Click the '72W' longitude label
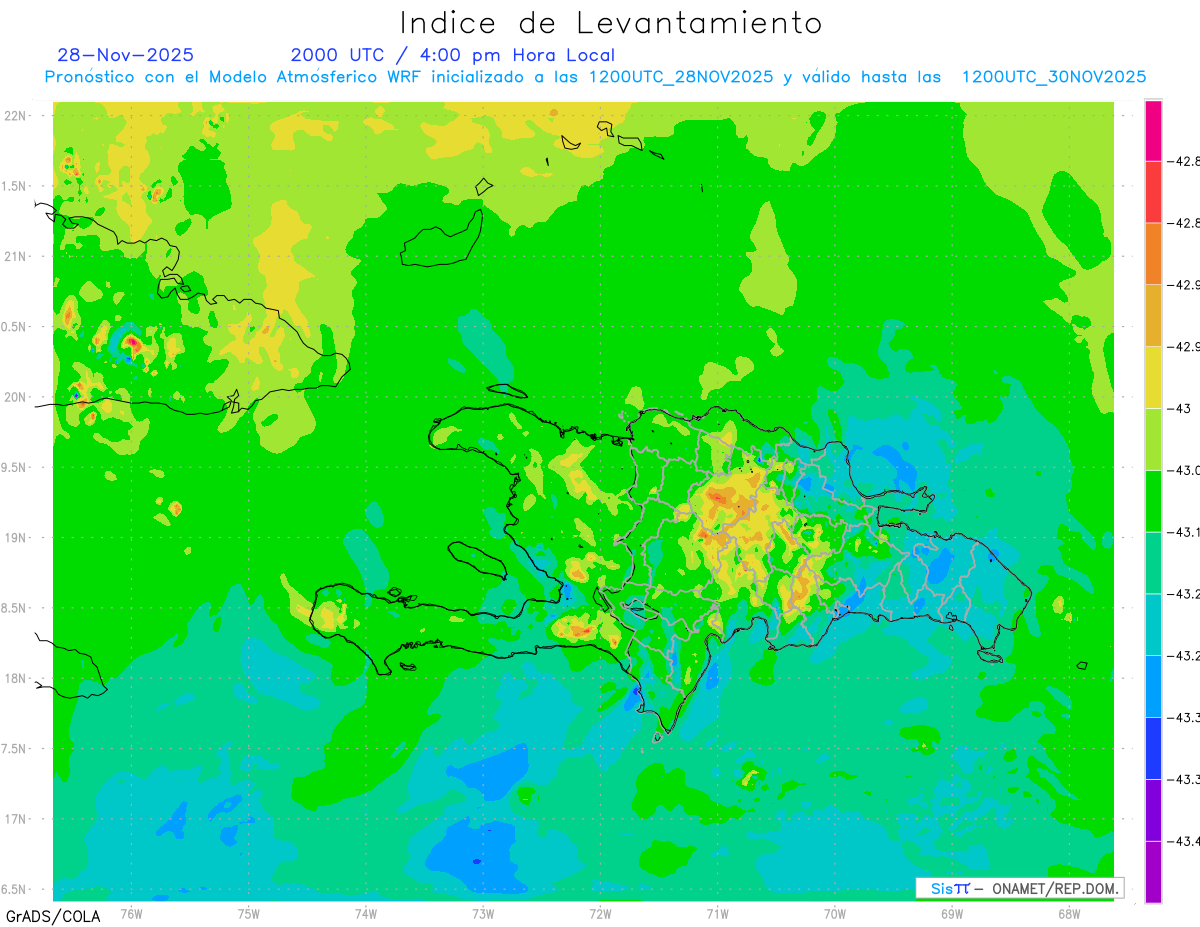This screenshot has width=1200, height=927. pos(600,913)
